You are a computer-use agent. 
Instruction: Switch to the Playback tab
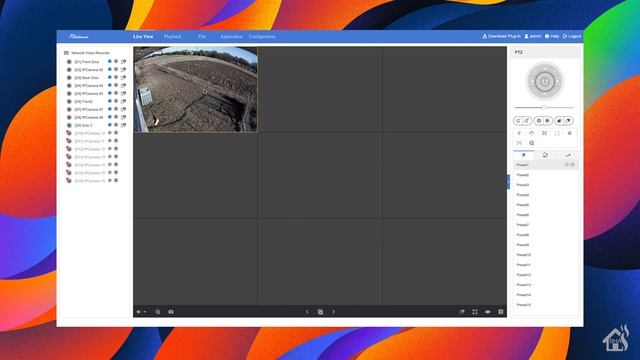[172, 37]
